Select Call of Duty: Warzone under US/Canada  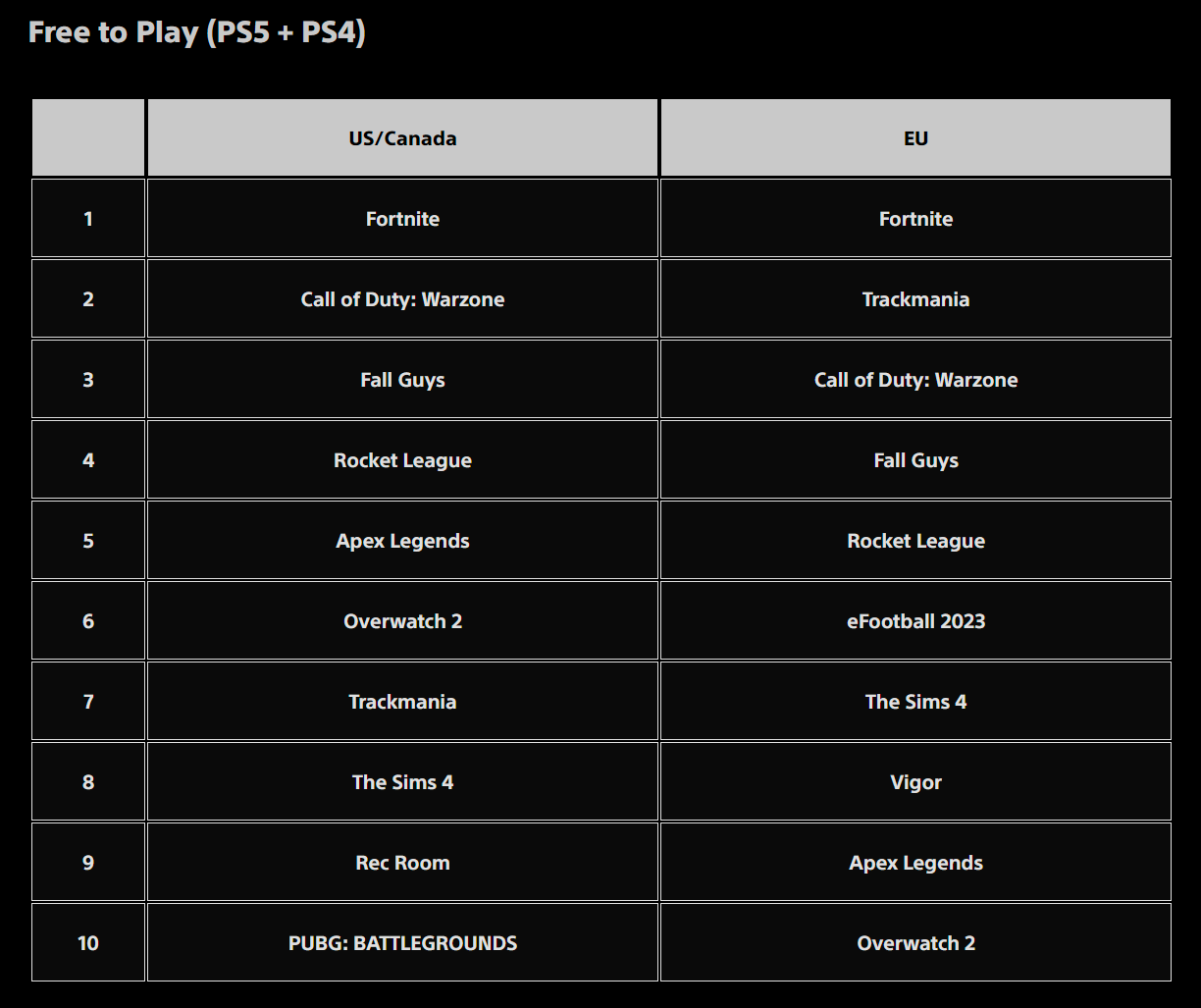[x=402, y=298]
